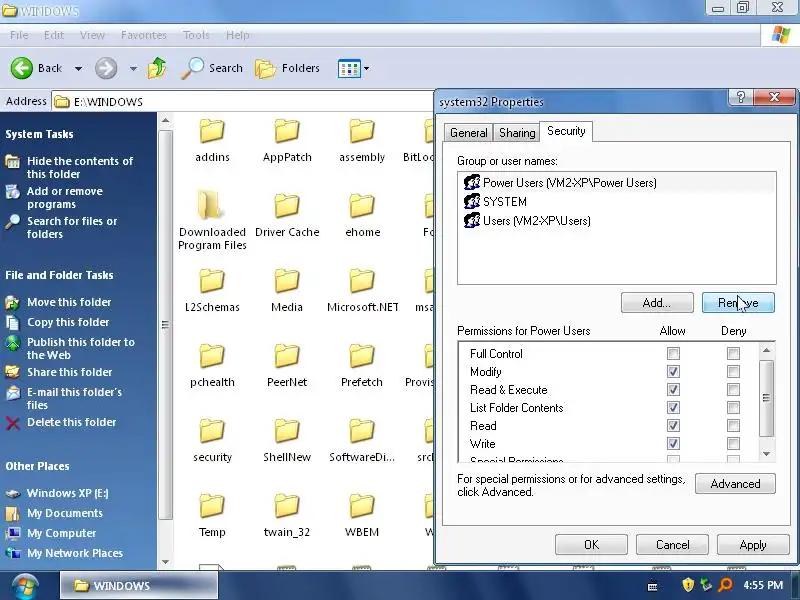Open the Edit menu
This screenshot has width=800, height=600.
54,35
